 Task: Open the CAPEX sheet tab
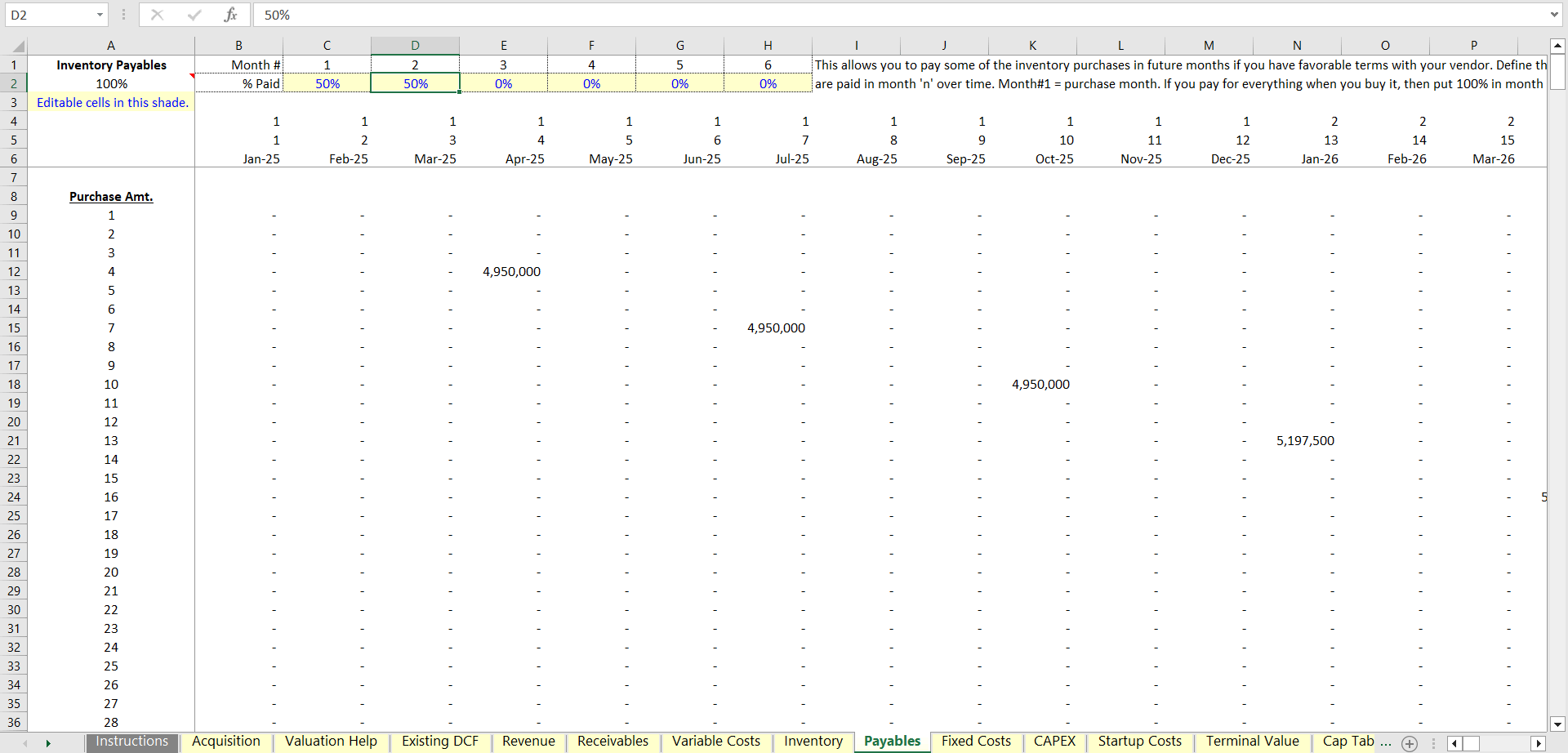click(x=1054, y=742)
